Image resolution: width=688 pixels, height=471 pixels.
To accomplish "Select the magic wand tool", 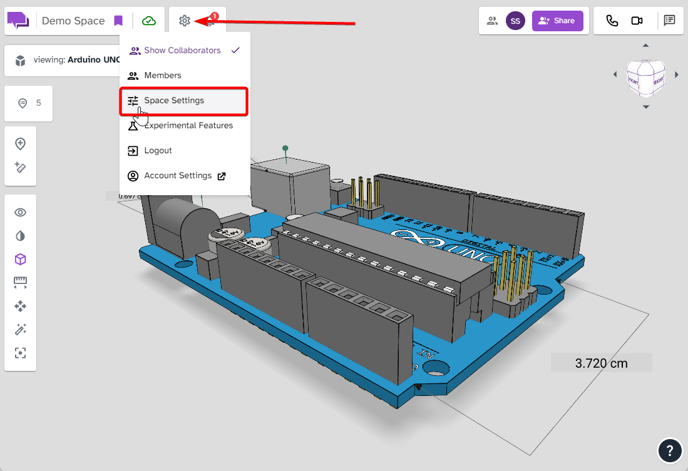I will (20, 329).
